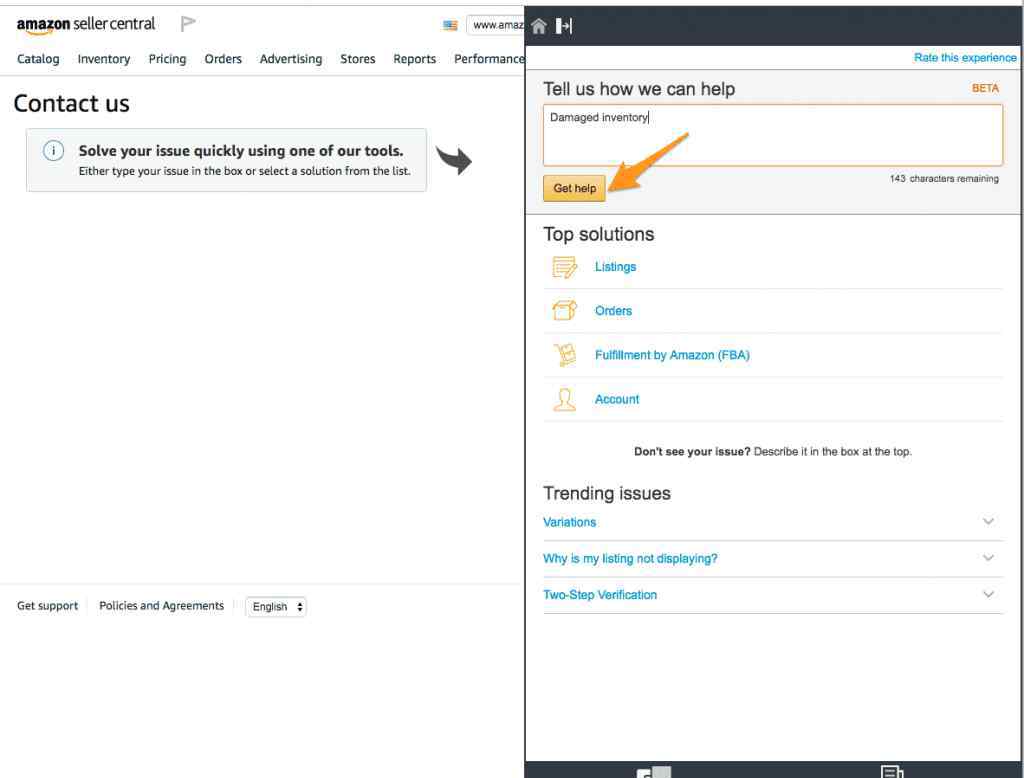Expand the Two-Step Verification chevron
Screen dimensions: 1024x778
point(988,594)
